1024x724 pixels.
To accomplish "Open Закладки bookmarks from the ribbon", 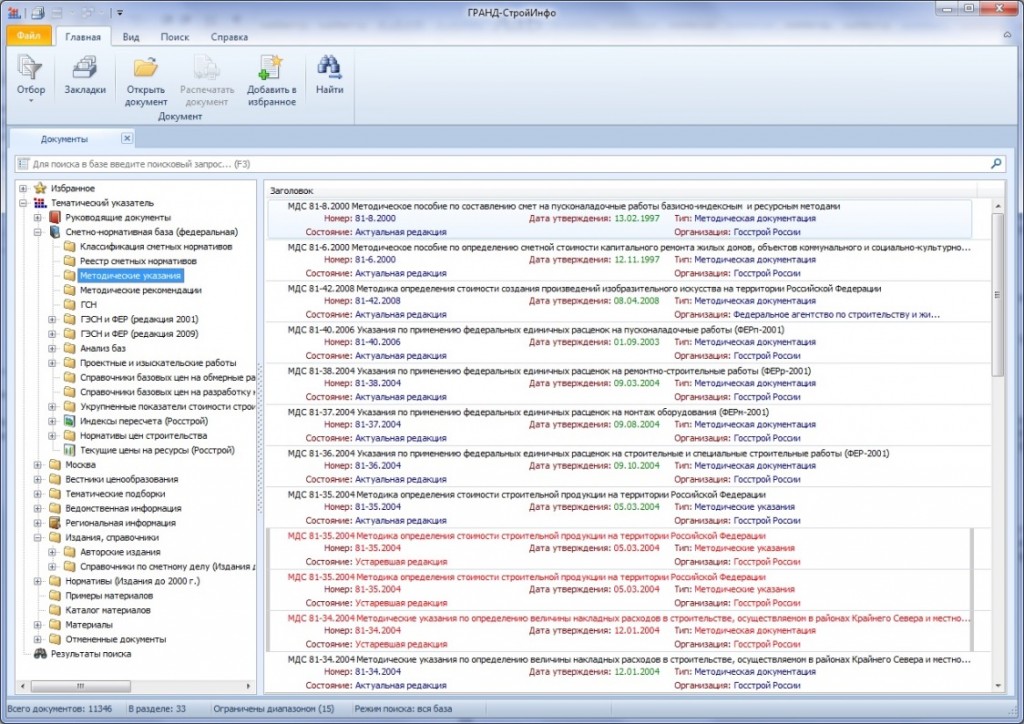I will [x=85, y=75].
